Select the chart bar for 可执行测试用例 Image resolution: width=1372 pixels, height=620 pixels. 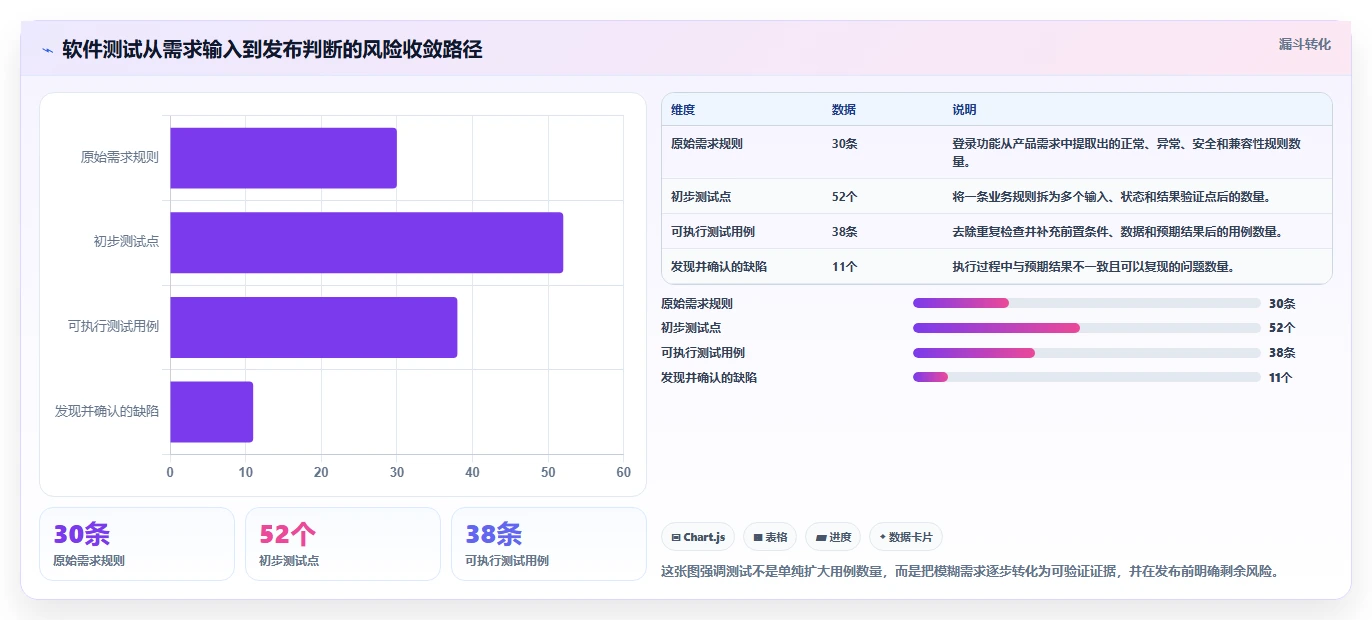tap(313, 327)
